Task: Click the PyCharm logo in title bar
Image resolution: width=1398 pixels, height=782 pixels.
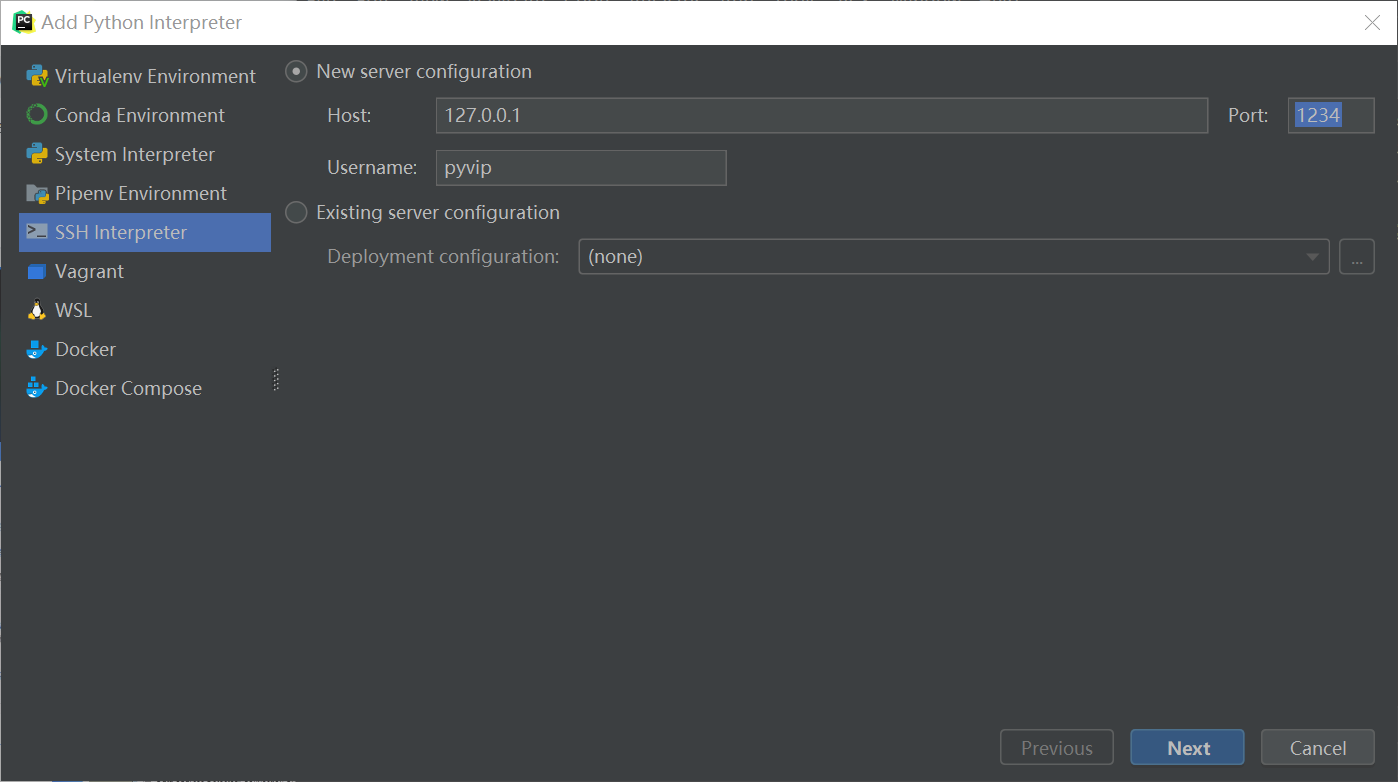Action: click(23, 22)
